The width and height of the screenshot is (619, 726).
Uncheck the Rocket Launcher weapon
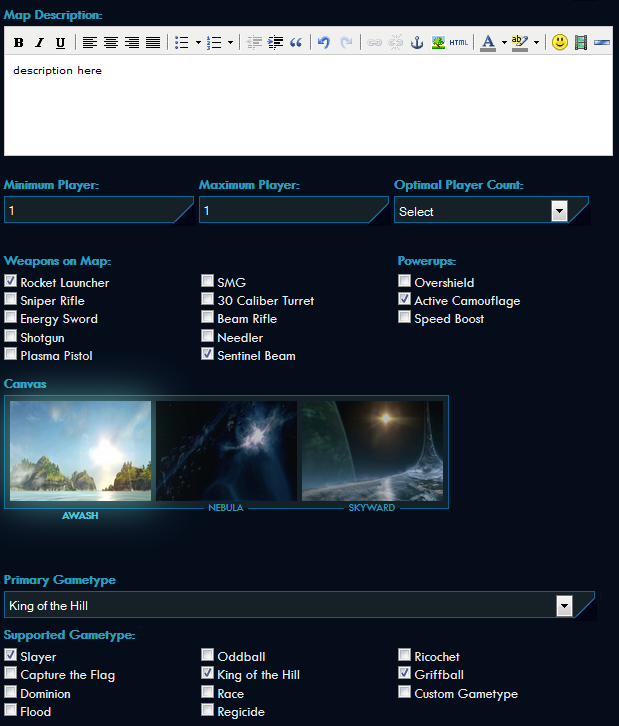pos(11,282)
